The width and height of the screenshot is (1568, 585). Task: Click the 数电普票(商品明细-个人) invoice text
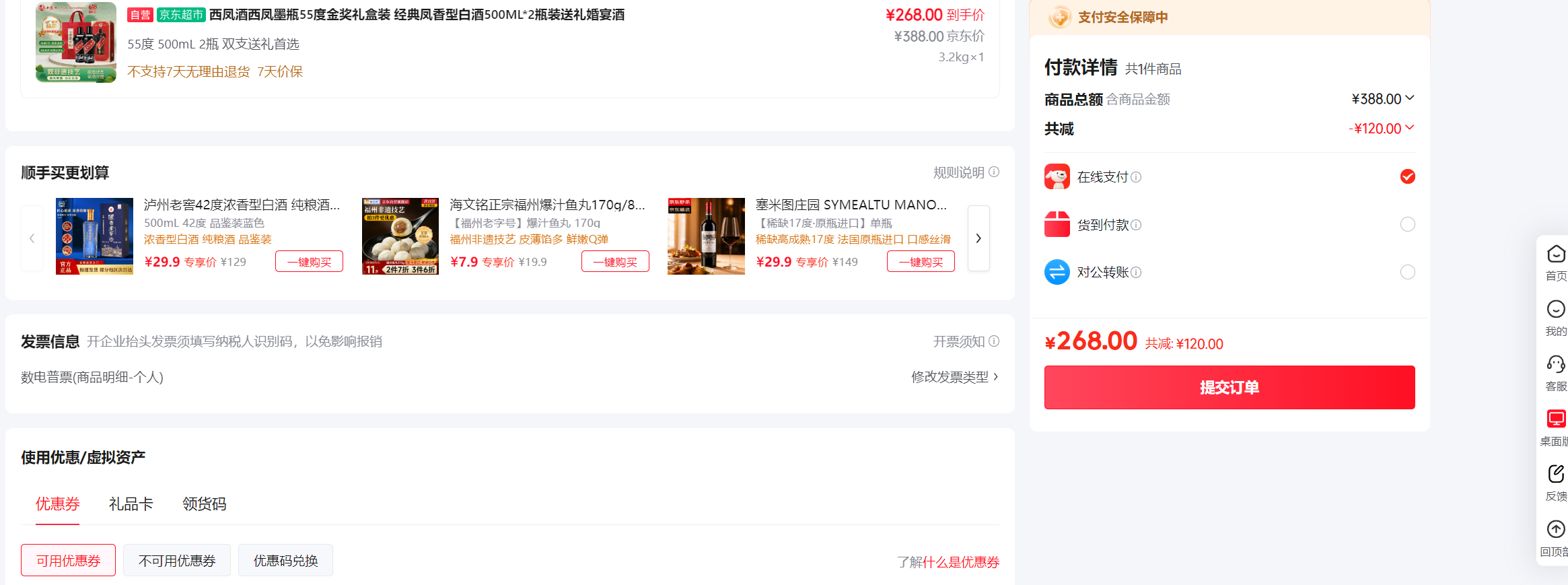[x=92, y=377]
